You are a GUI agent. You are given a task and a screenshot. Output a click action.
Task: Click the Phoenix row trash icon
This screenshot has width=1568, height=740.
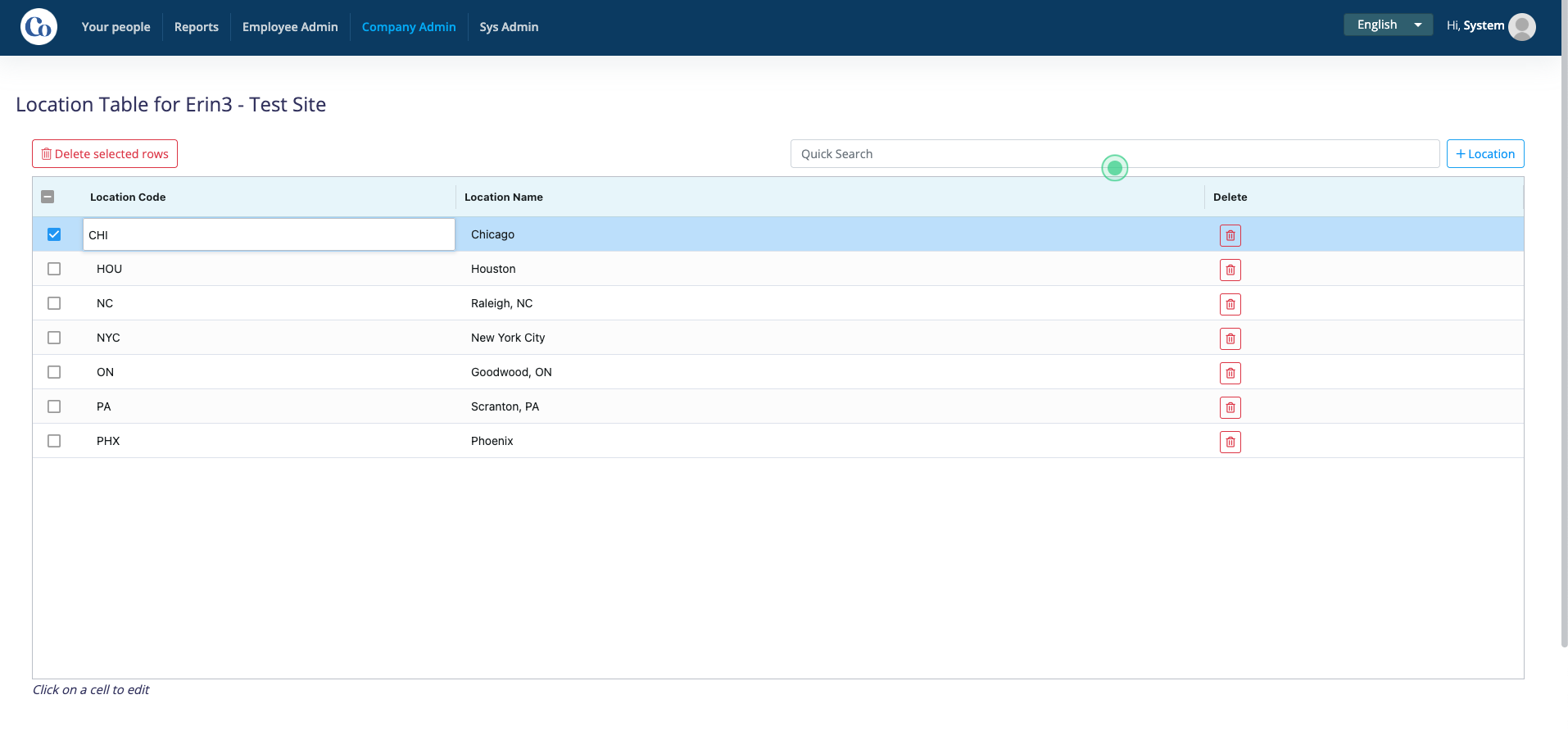pos(1230,442)
